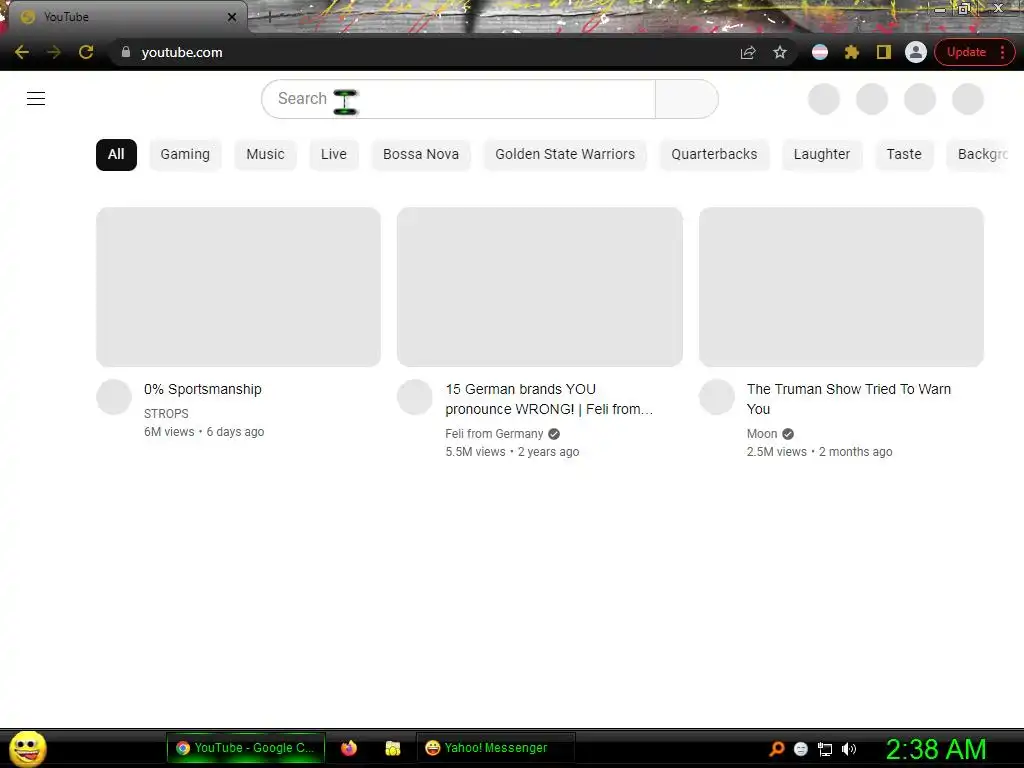Open Yahoo! Messenger from the taskbar
Image resolution: width=1024 pixels, height=768 pixels.
495,748
